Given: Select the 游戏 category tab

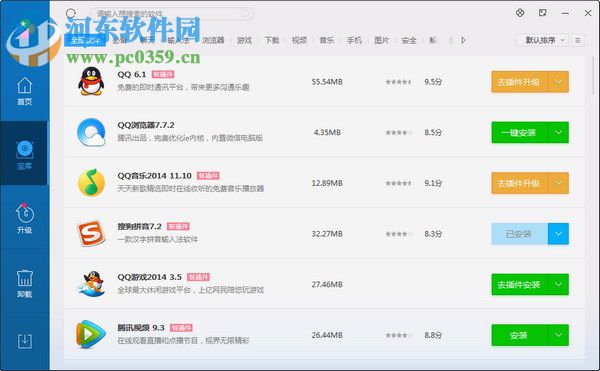Looking at the screenshot, I should (x=244, y=40).
